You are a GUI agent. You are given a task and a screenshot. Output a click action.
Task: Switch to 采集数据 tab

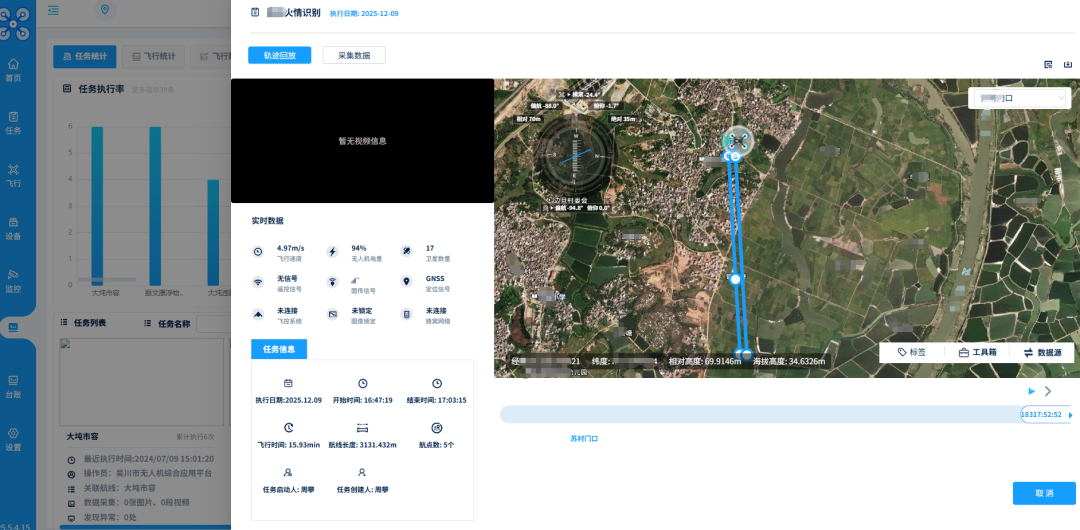coord(354,55)
